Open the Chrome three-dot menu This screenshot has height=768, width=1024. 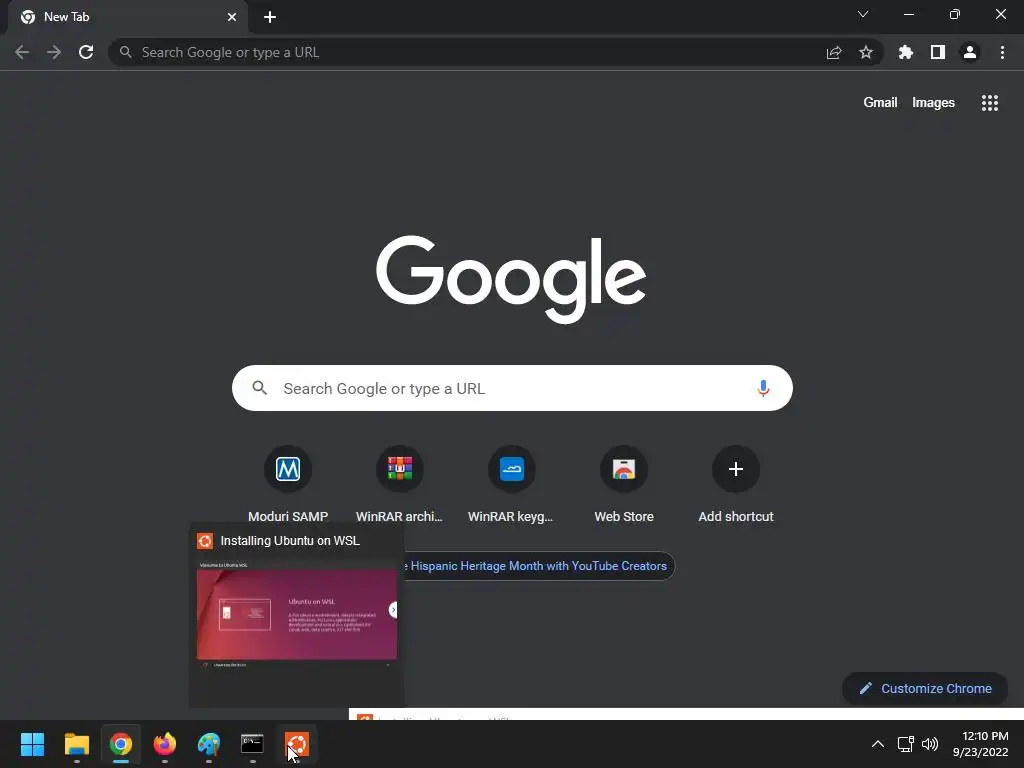1002,52
